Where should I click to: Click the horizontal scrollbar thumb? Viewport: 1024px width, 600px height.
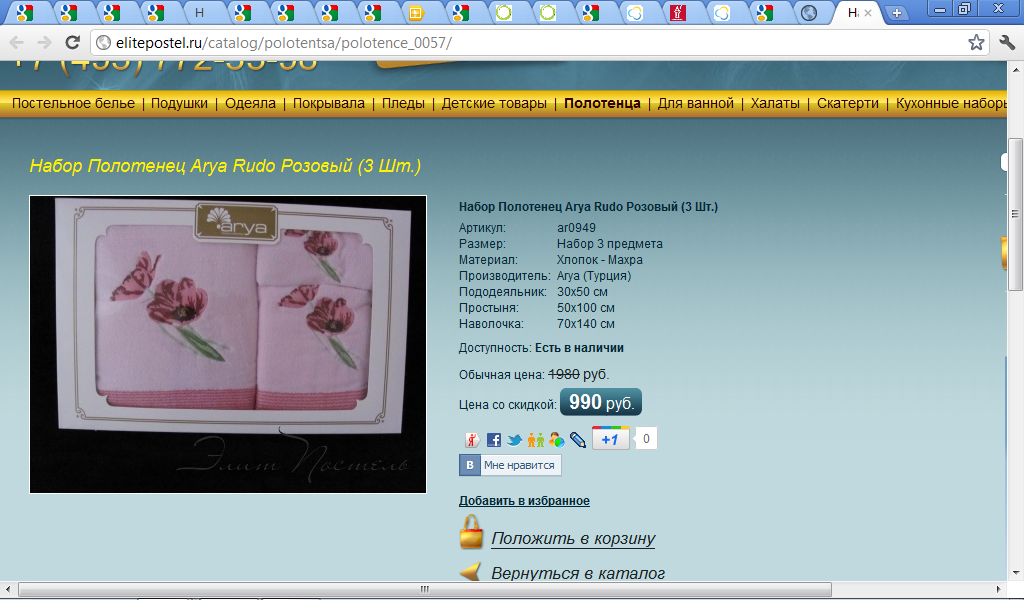point(424,589)
